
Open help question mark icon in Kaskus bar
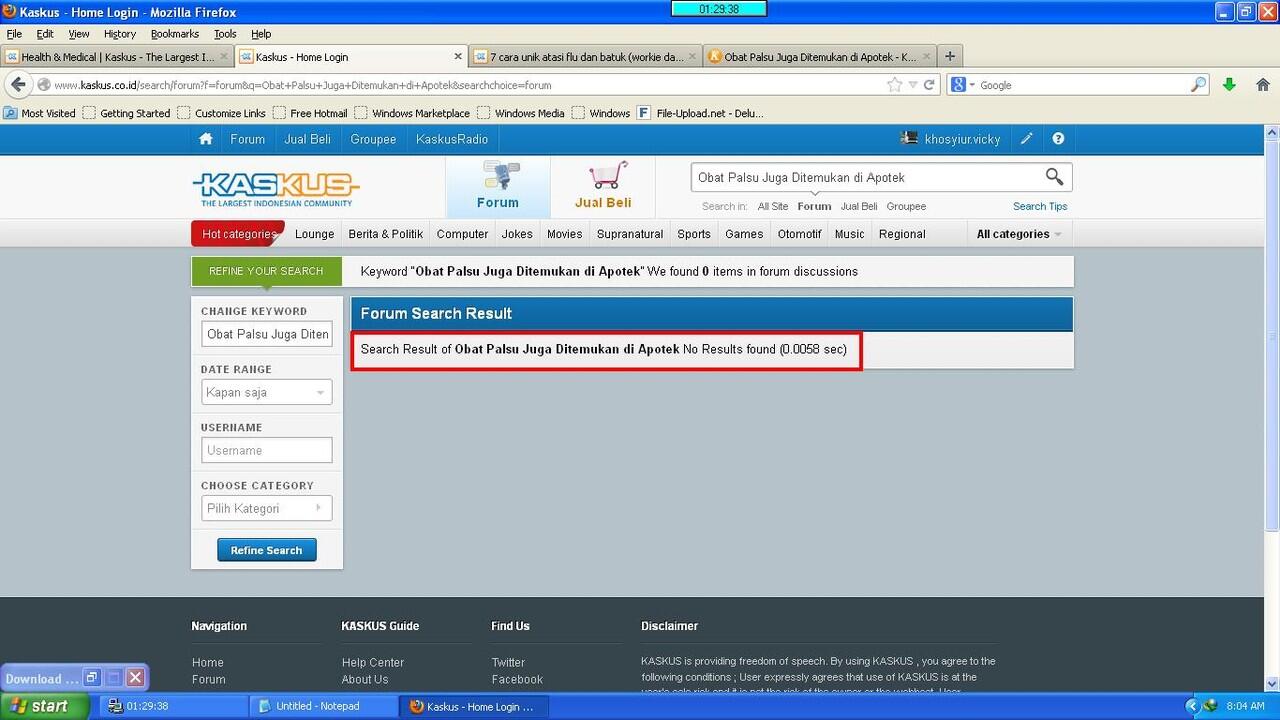click(x=1058, y=139)
